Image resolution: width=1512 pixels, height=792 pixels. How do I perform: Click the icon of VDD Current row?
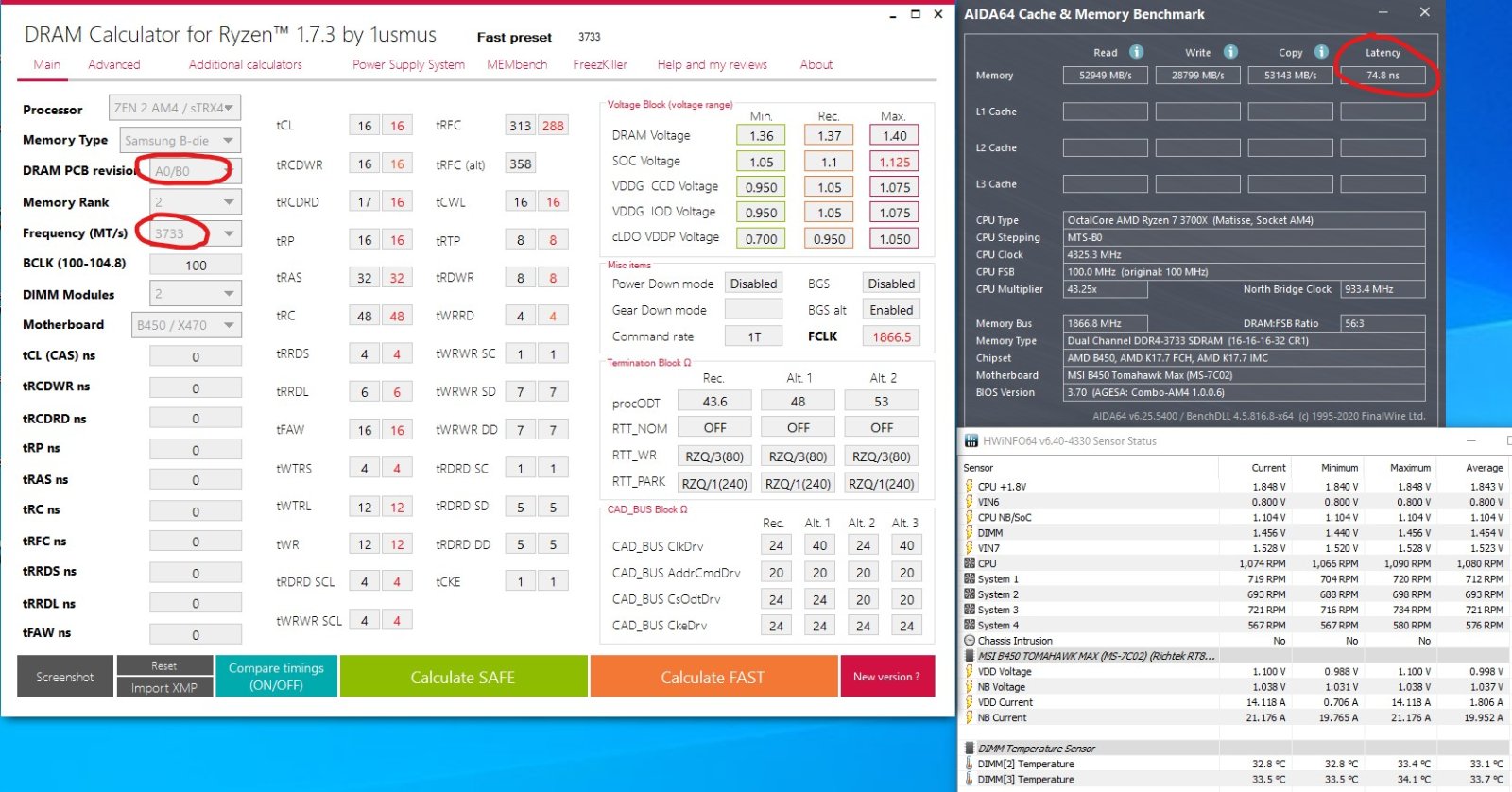pos(969,702)
